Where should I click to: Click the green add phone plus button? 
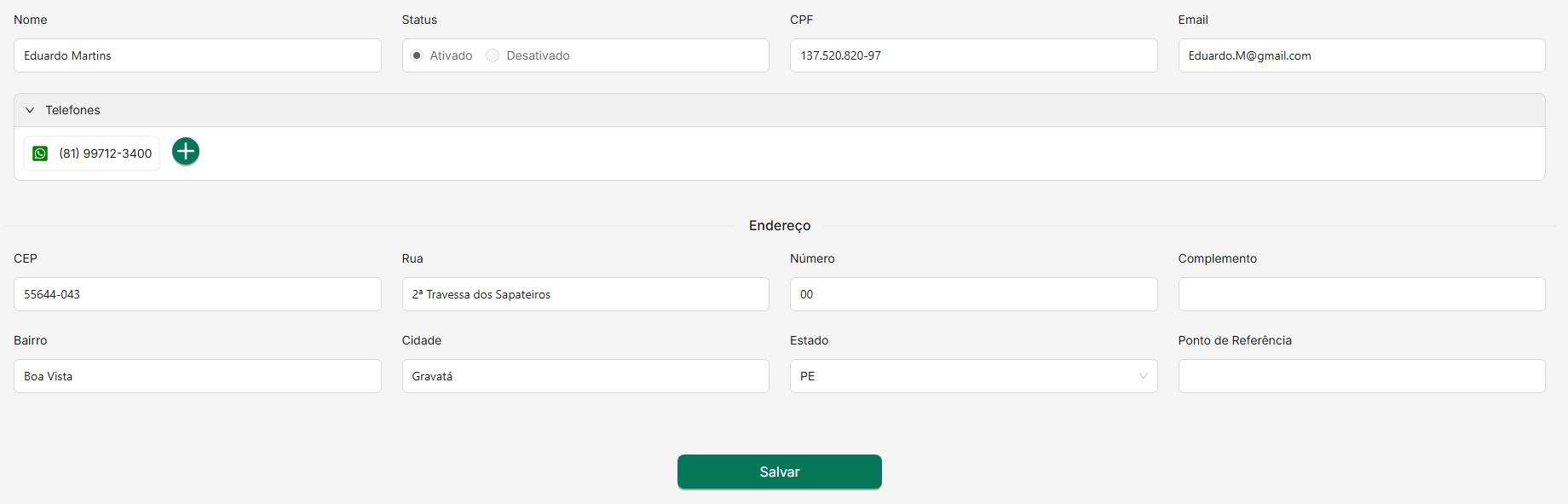[186, 152]
